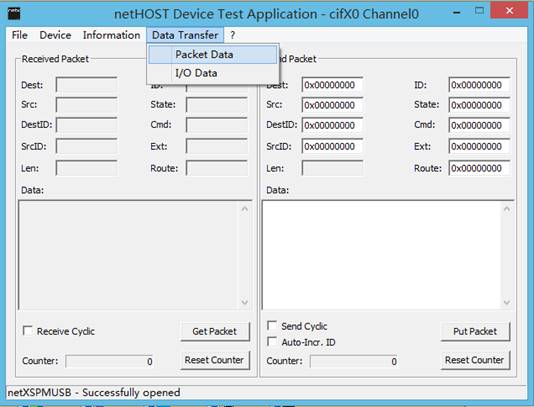The width and height of the screenshot is (534, 407).
Task: Click the 'Received Packet' group label
Action: pyautogui.click(x=55, y=59)
